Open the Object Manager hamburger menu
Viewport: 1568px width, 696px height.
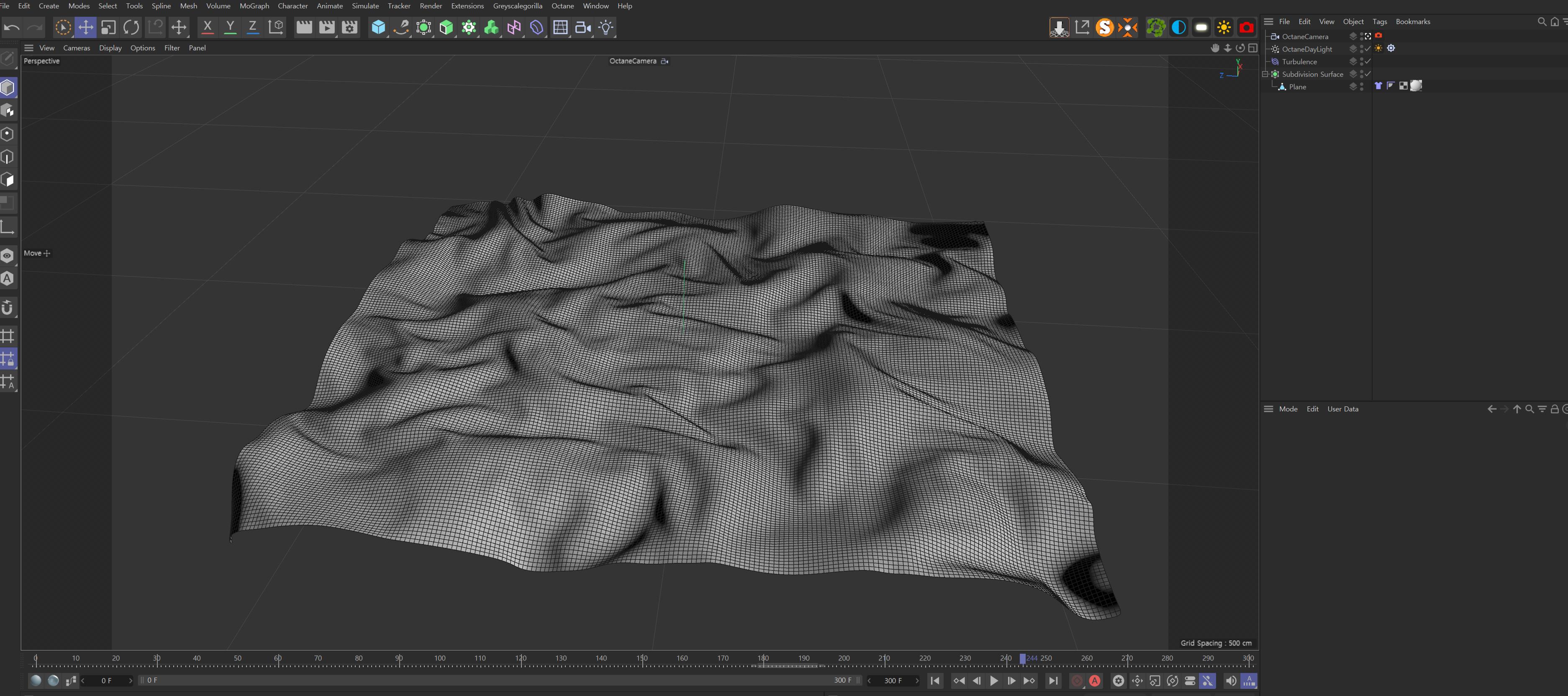(1268, 21)
